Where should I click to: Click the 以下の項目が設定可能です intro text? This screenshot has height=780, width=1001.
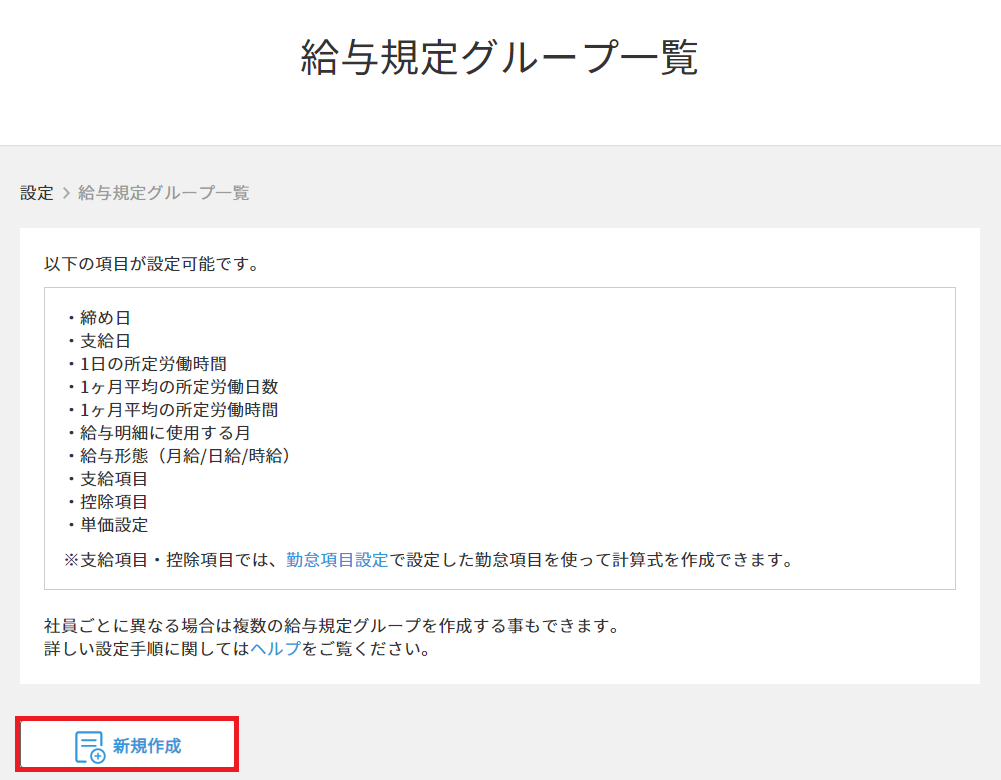coord(151,265)
